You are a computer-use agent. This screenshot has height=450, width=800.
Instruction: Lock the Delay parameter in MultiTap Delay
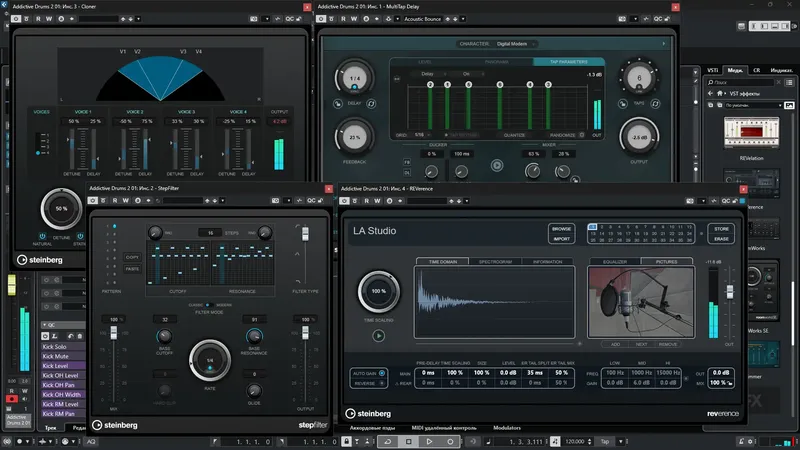point(338,104)
